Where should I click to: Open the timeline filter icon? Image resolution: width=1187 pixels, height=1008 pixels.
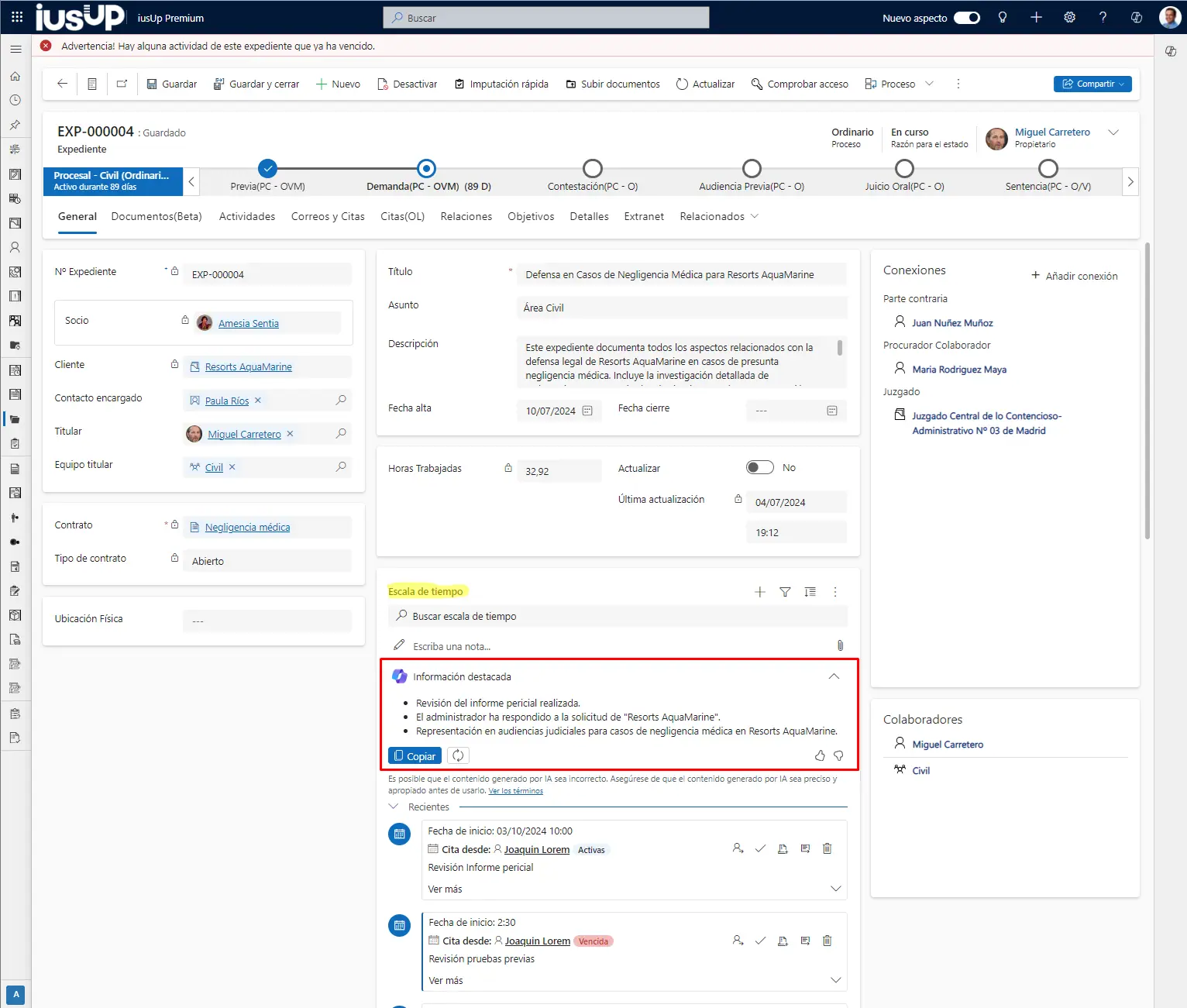(785, 592)
